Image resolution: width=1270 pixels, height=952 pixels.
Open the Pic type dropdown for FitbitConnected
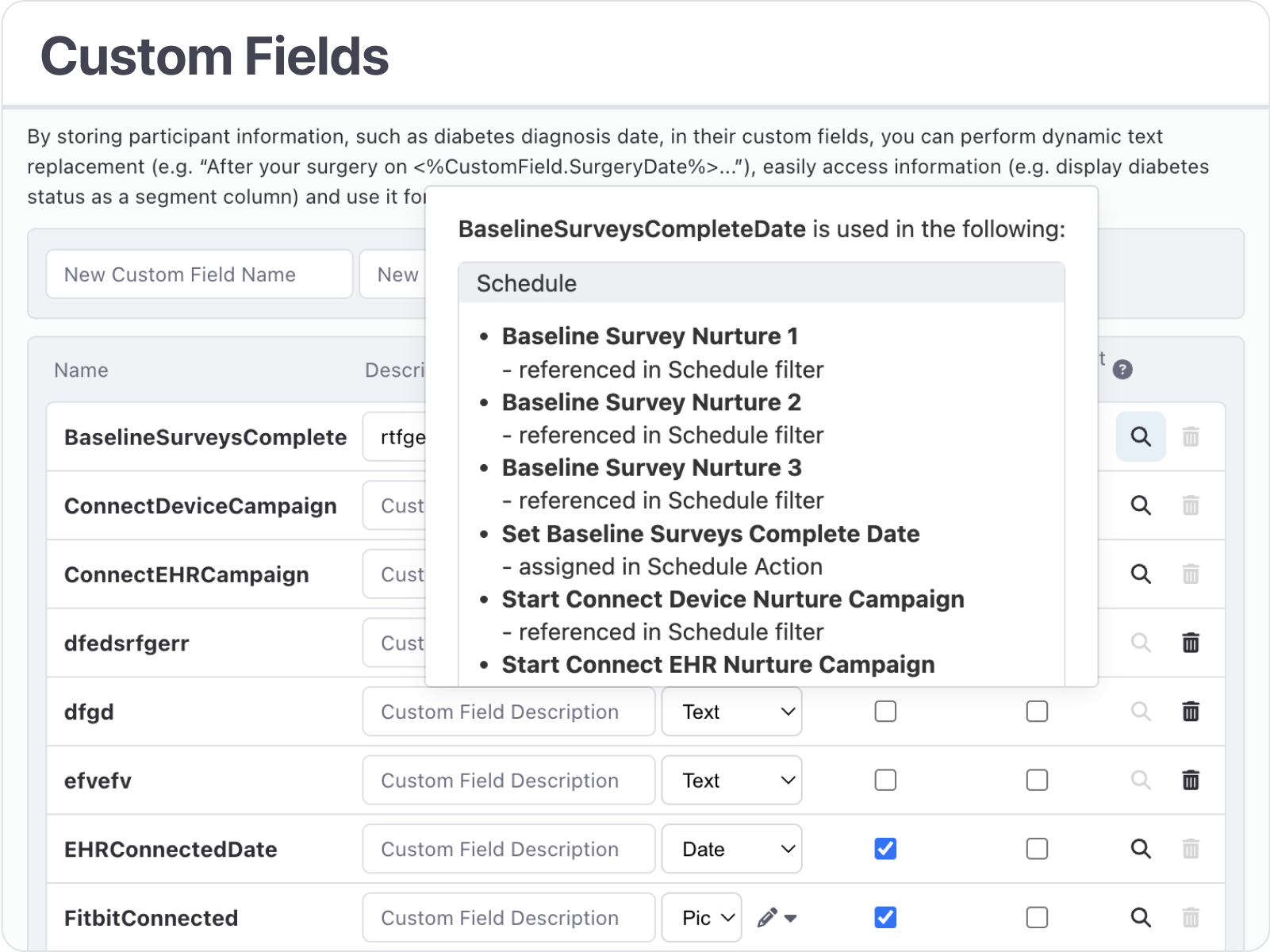701,918
